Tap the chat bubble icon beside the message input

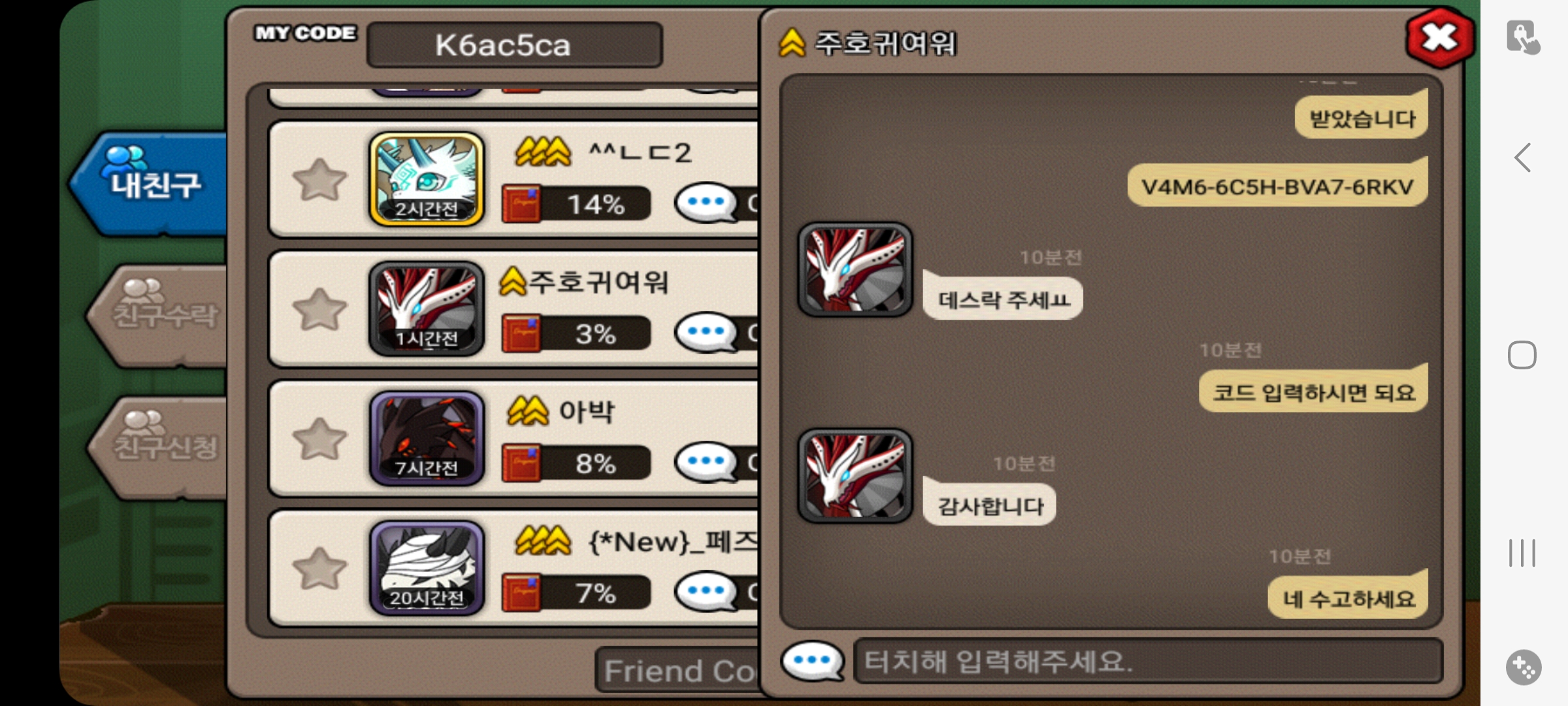tap(812, 661)
